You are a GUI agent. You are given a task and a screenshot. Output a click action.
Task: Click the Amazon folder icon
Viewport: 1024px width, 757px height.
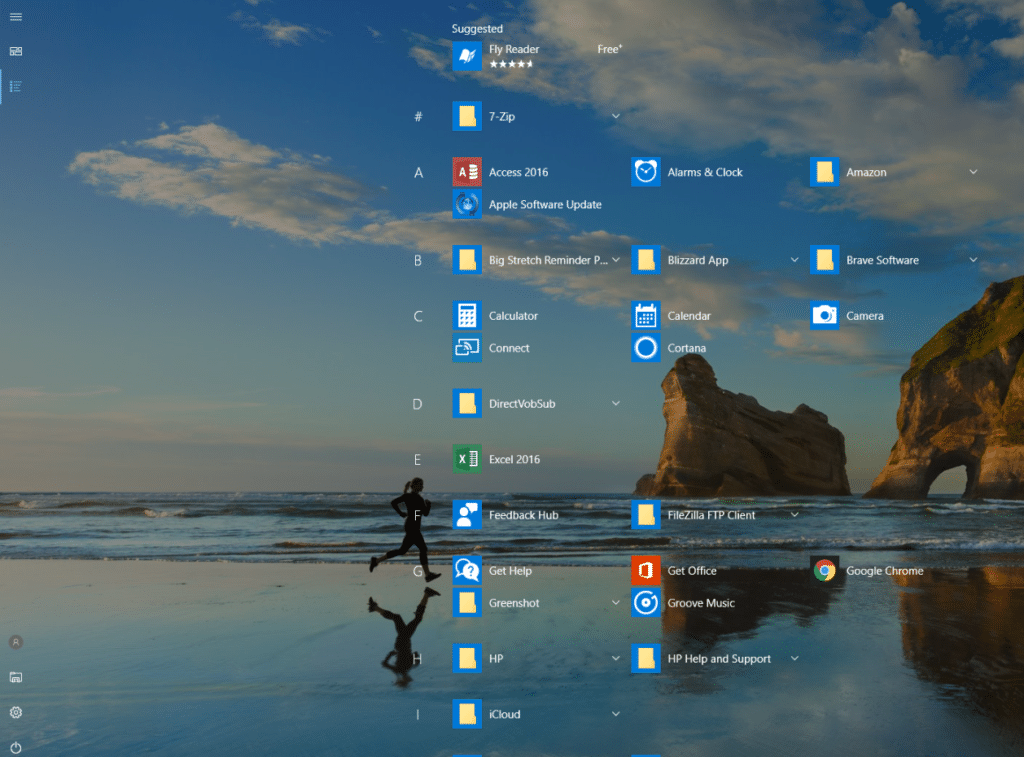[x=825, y=172]
